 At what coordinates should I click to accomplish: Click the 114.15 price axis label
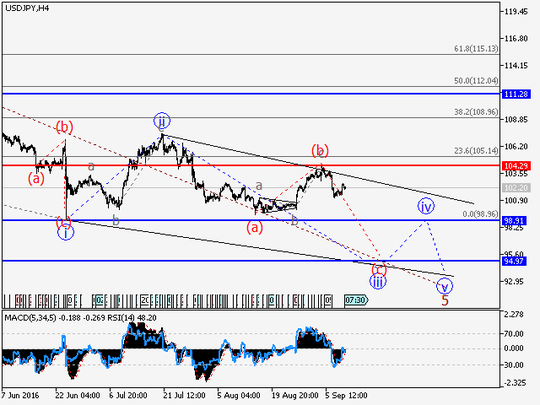click(516, 65)
